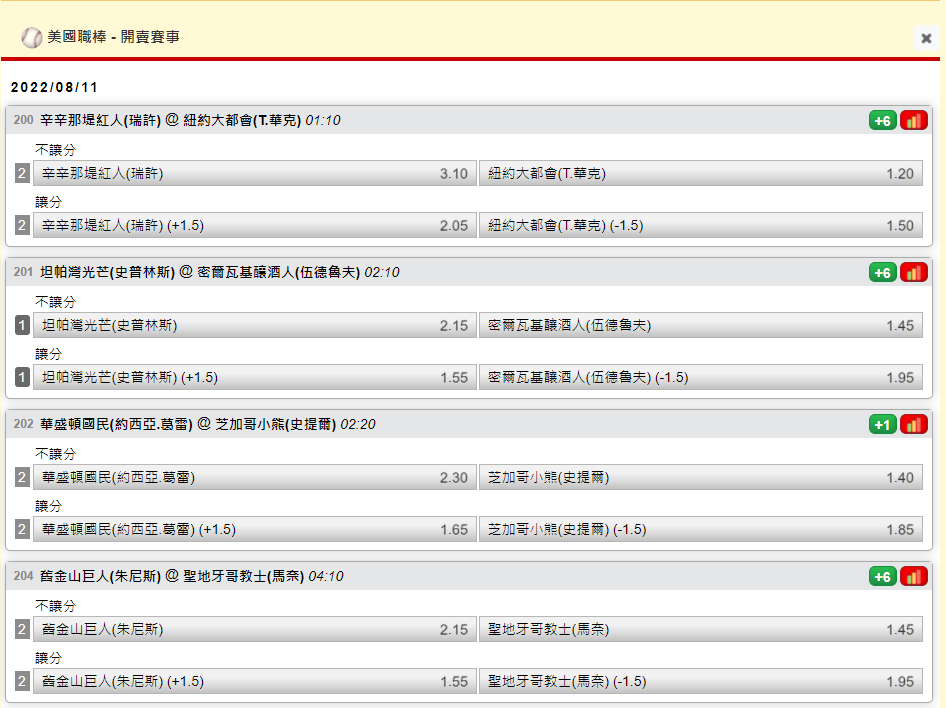This screenshot has height=708, width=946.
Task: Open stats chart icon for game 204
Action: pyautogui.click(x=913, y=577)
